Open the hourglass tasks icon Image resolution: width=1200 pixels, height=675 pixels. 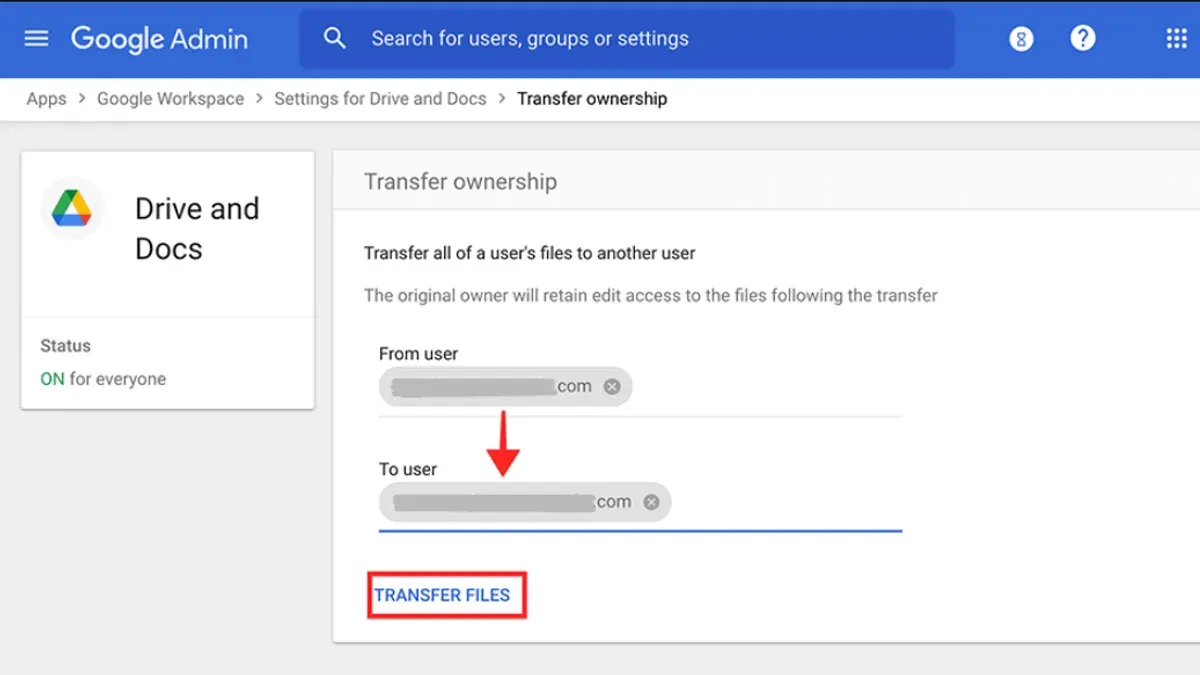pos(1020,39)
